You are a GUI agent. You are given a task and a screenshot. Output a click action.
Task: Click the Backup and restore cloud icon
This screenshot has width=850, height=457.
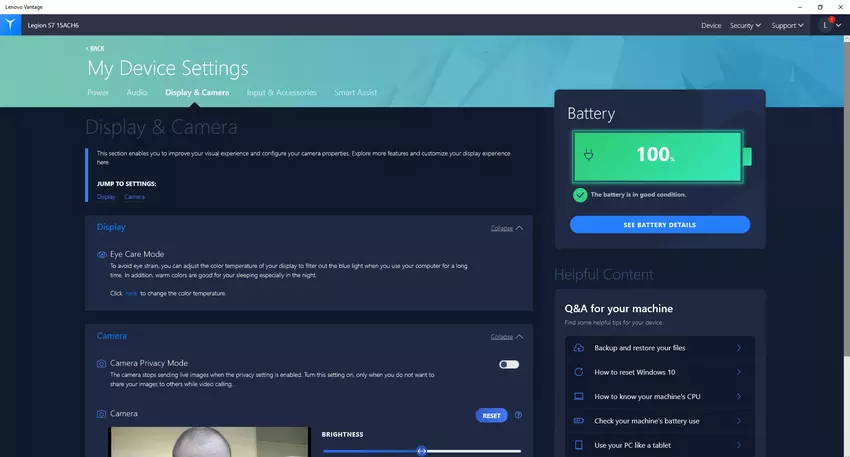coord(579,348)
